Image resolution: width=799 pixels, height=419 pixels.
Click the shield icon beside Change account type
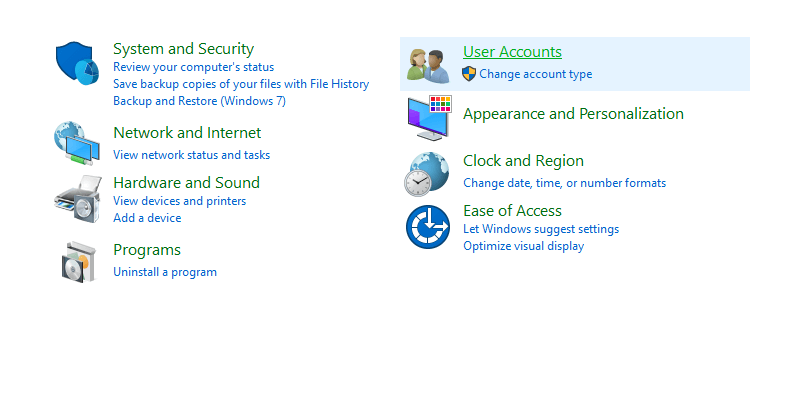pos(469,74)
